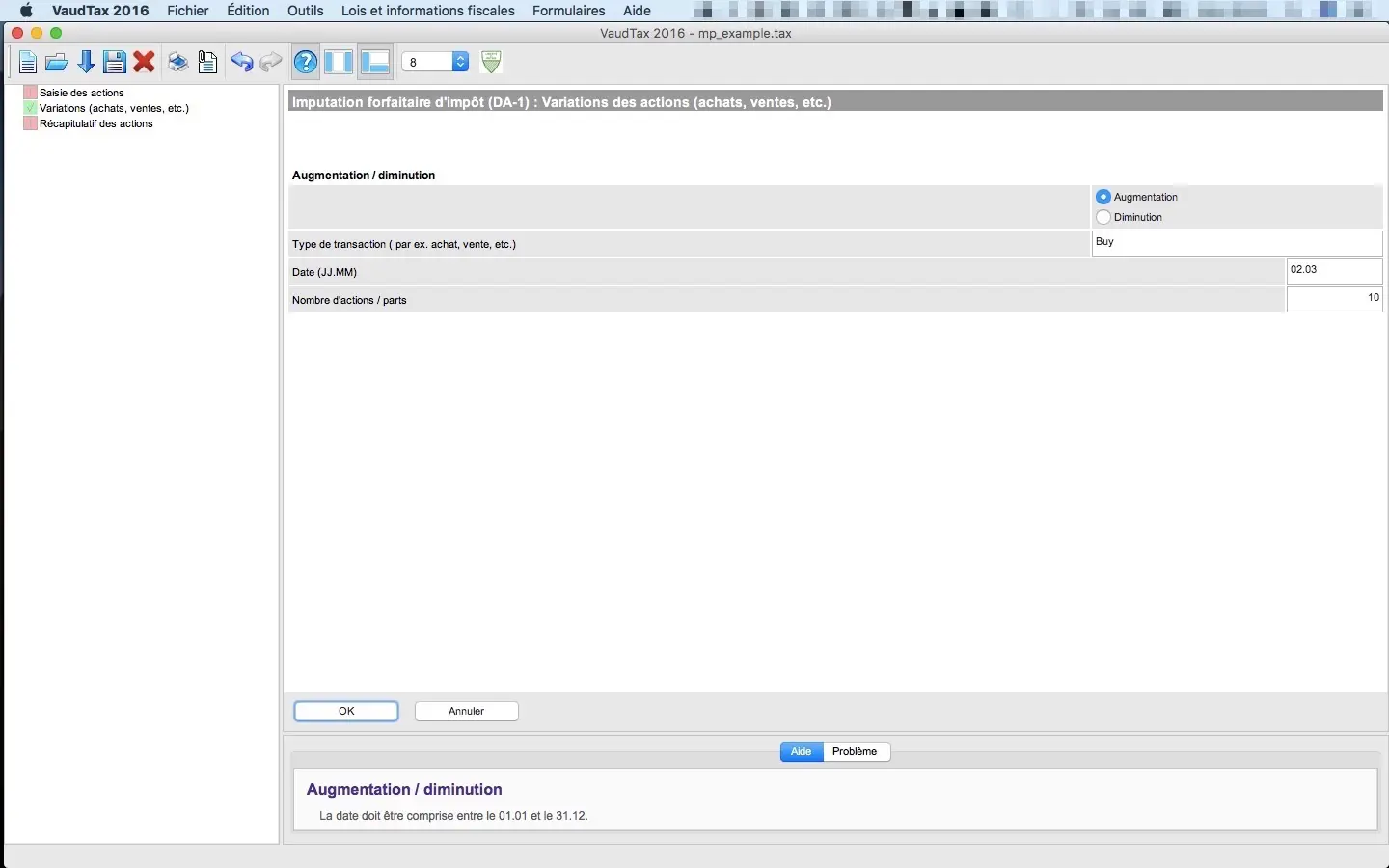Click the transaction type field containing Buy

(x=1238, y=243)
